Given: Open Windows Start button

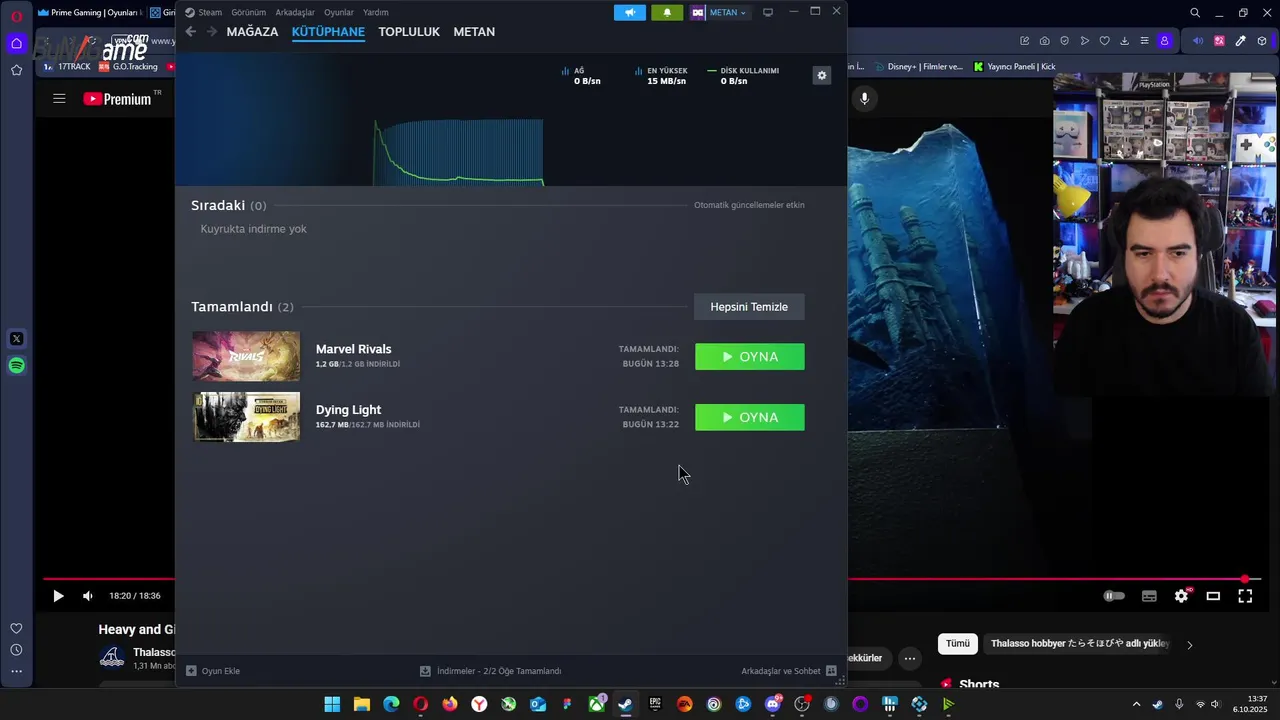Looking at the screenshot, I should [x=332, y=705].
